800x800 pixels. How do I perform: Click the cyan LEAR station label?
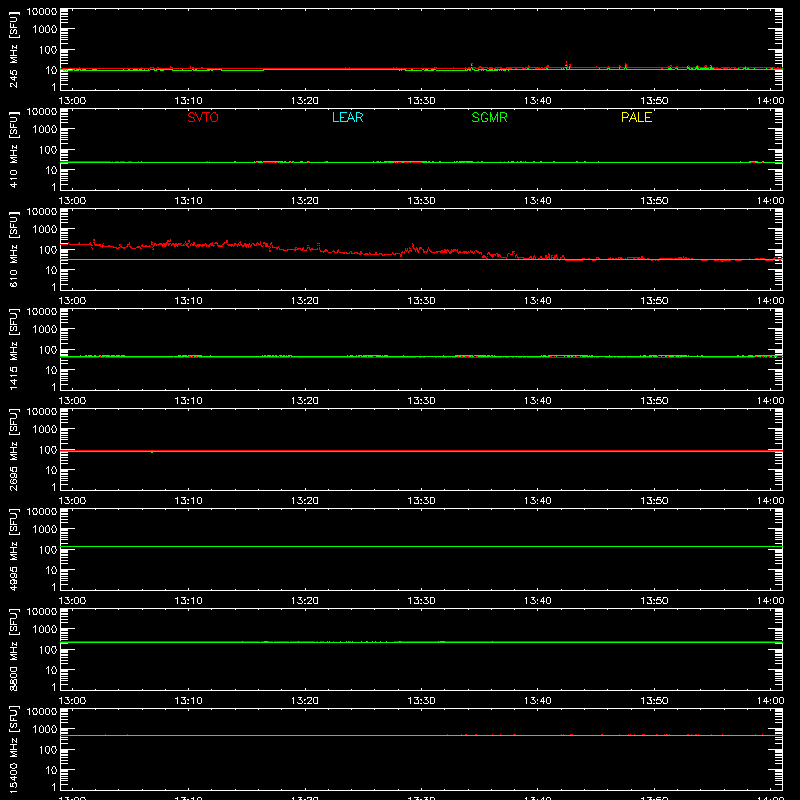347,117
